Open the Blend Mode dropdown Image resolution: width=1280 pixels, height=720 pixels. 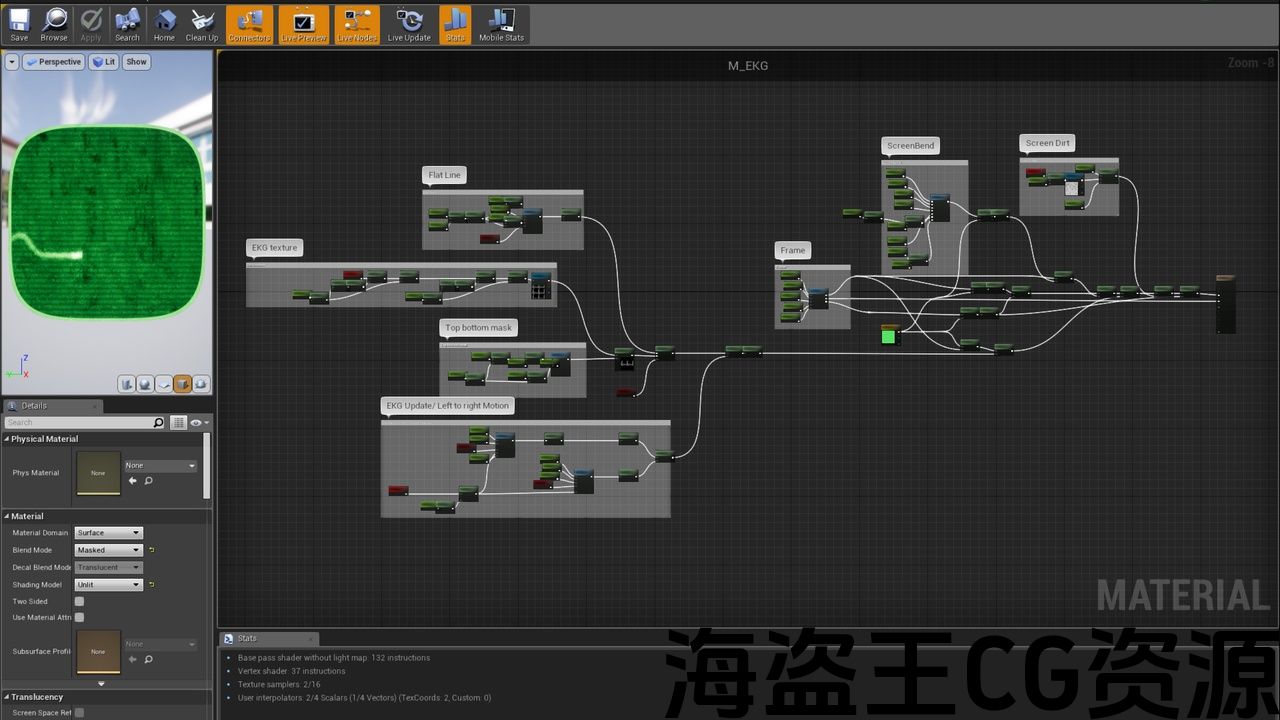pyautogui.click(x=109, y=550)
